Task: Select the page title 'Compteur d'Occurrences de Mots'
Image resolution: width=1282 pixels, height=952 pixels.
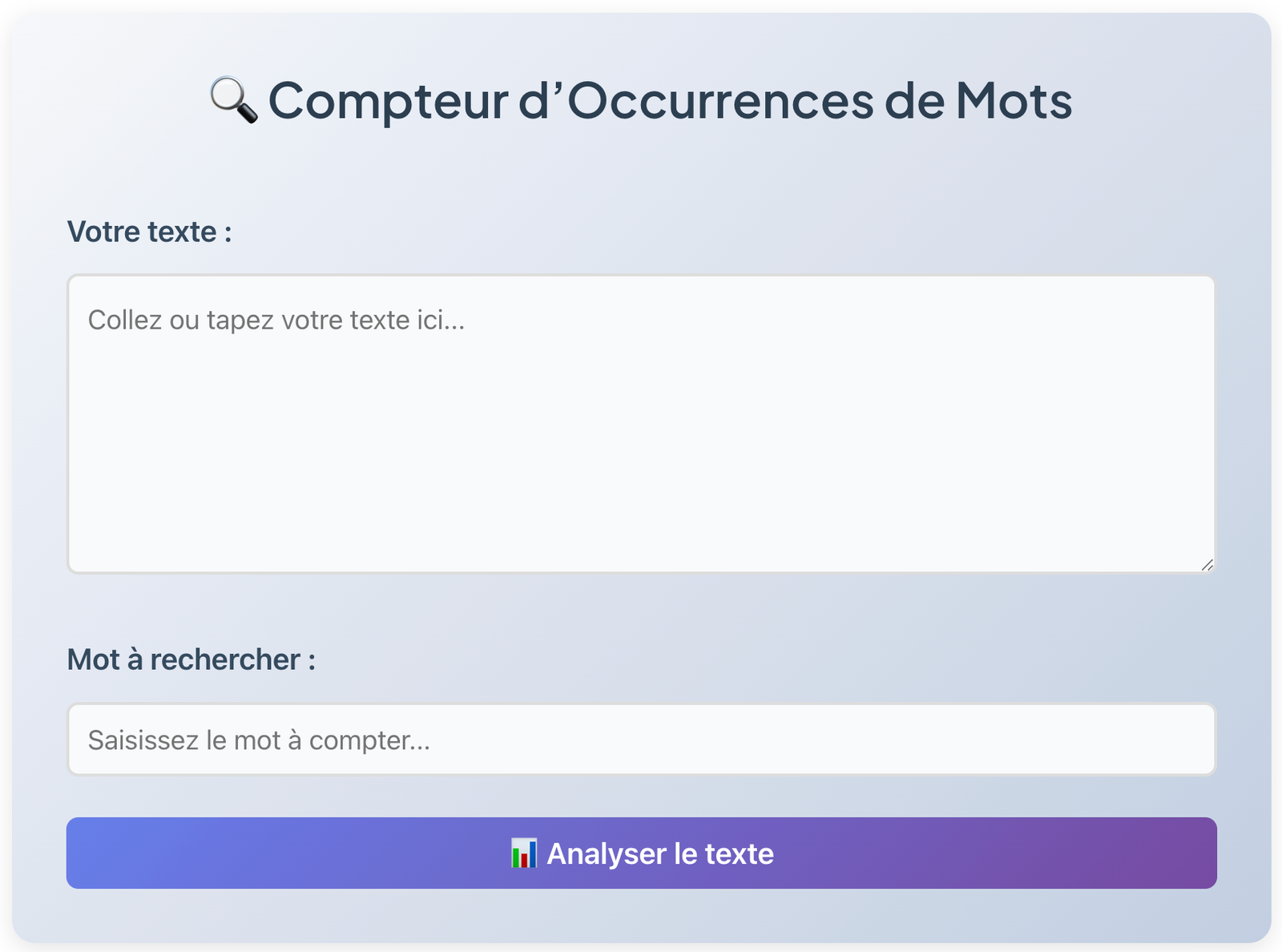Action: click(x=671, y=99)
